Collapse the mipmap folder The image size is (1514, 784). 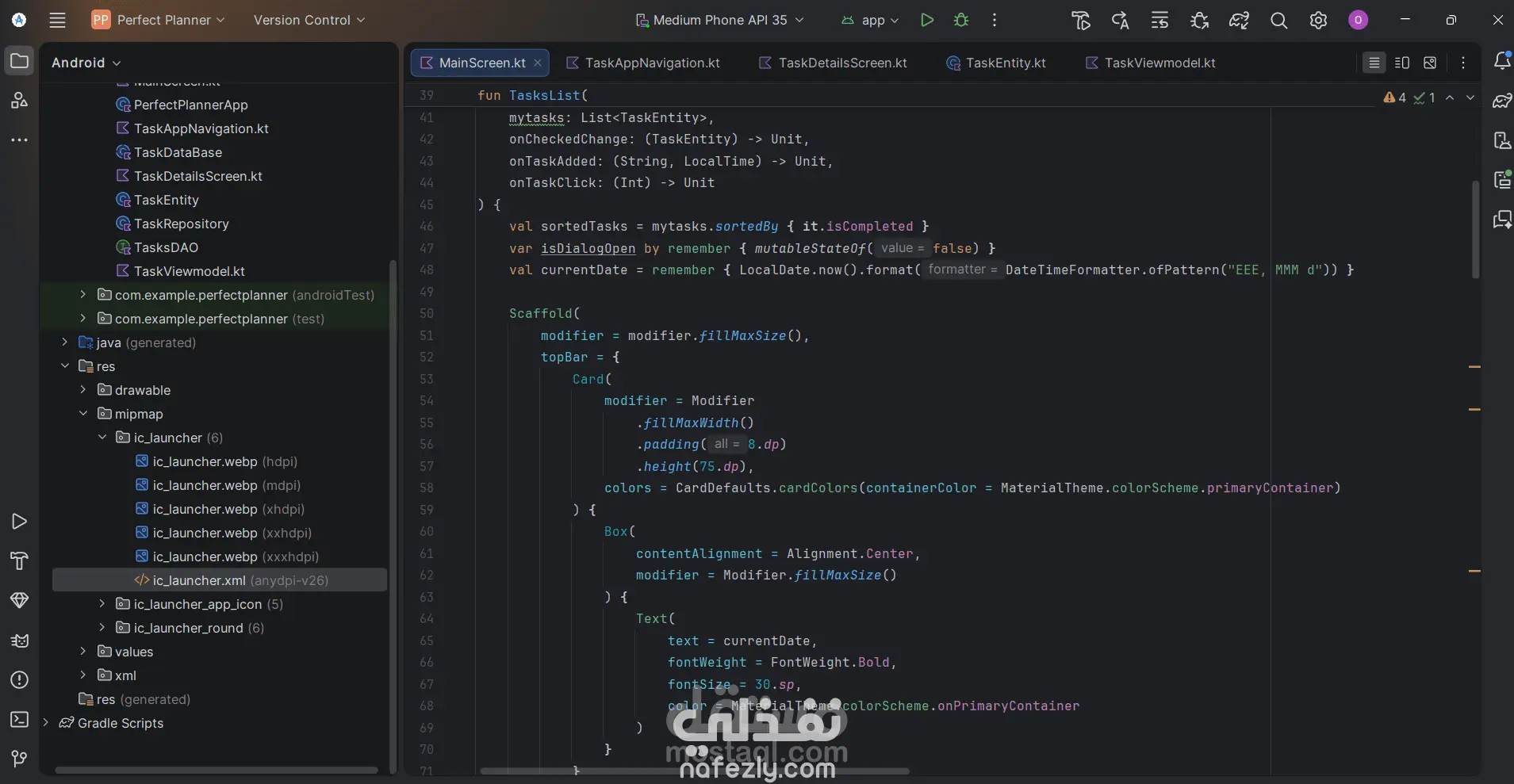point(82,414)
